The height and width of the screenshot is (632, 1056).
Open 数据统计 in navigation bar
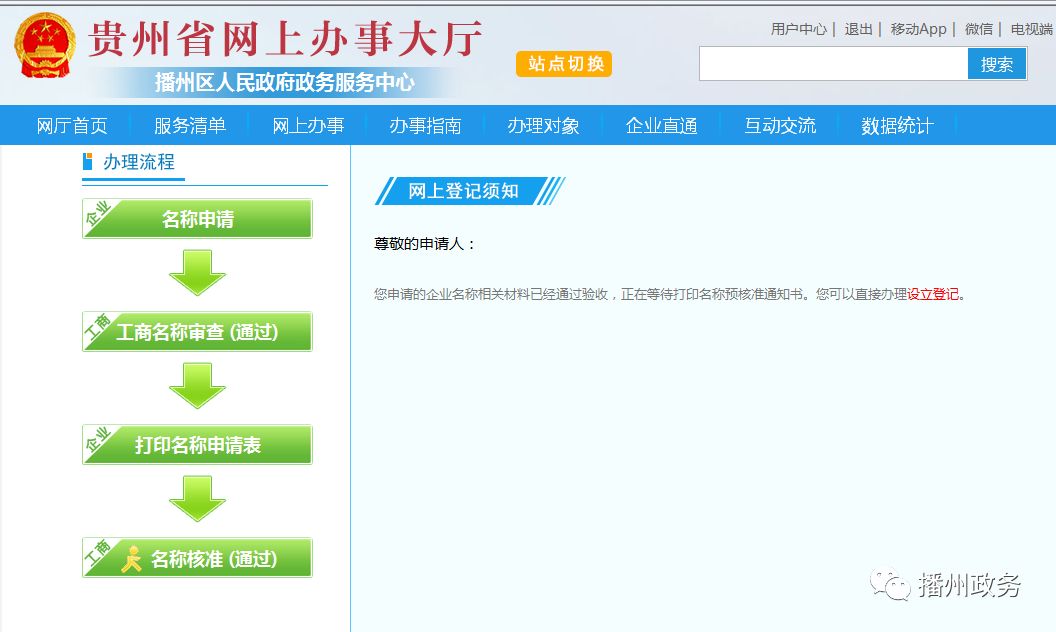pyautogui.click(x=897, y=126)
